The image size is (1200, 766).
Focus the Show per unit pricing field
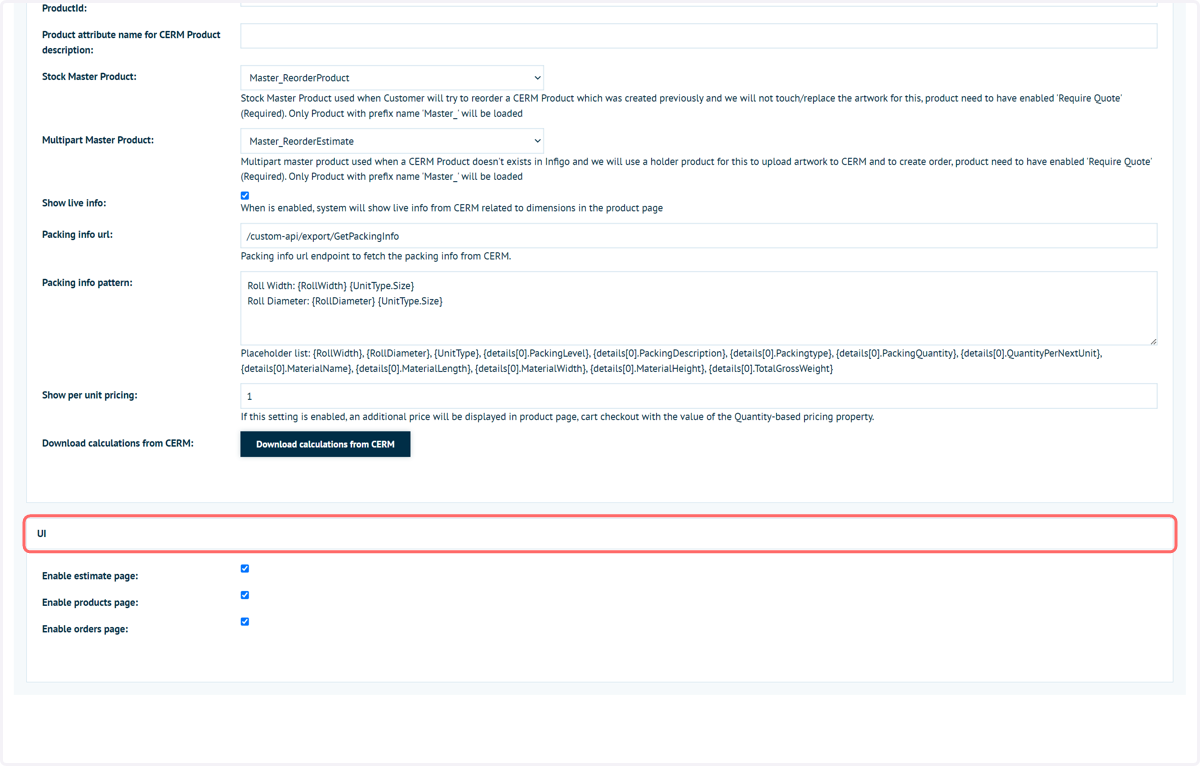tap(699, 396)
